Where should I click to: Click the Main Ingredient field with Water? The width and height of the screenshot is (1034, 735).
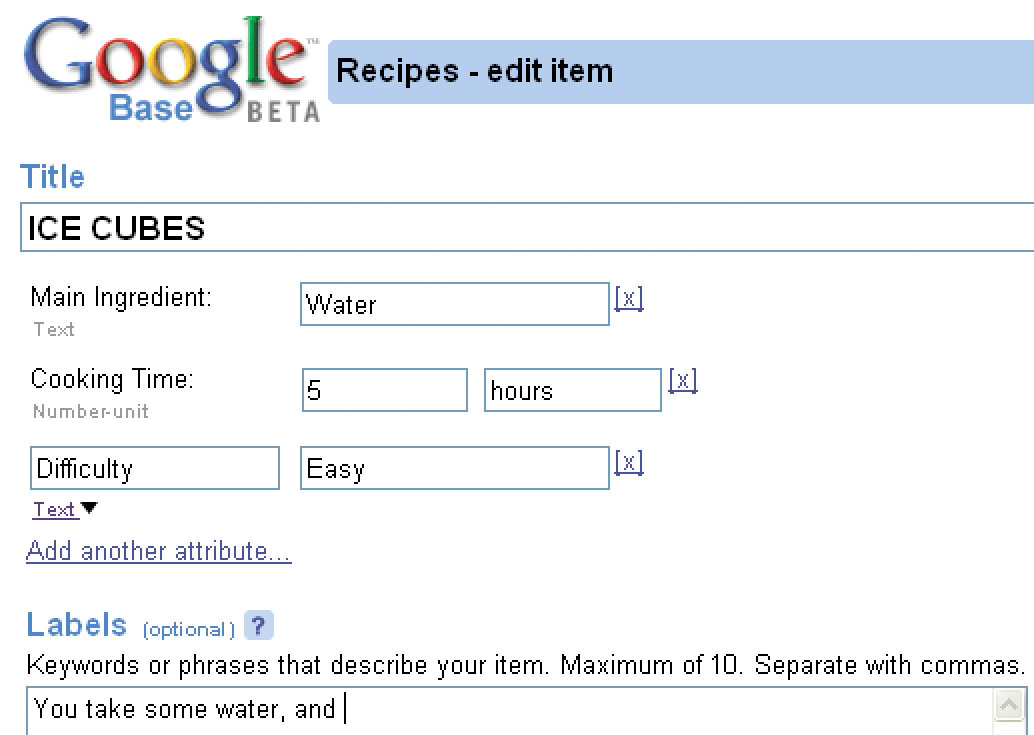[x=454, y=304]
